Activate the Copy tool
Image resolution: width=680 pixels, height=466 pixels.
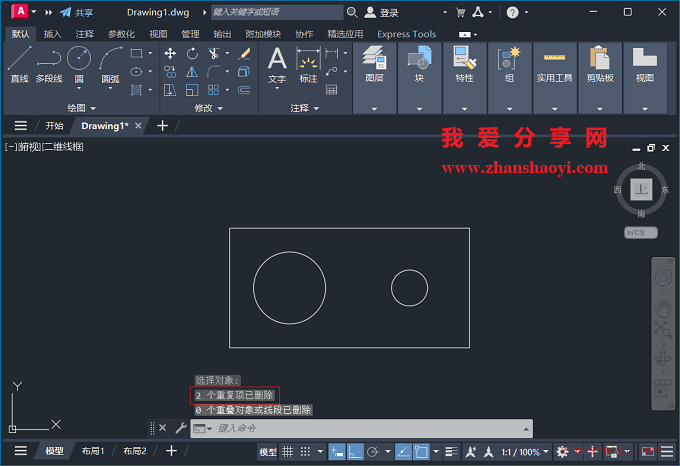pyautogui.click(x=170, y=72)
